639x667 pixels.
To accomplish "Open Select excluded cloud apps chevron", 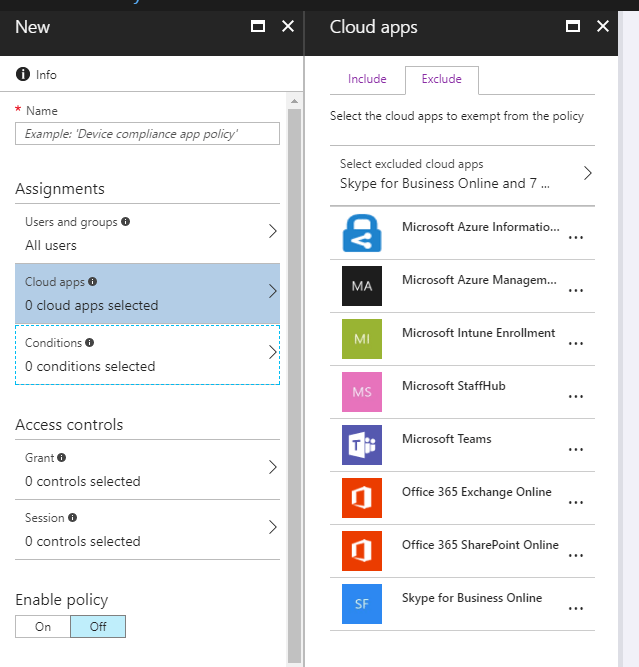I will click(x=588, y=173).
